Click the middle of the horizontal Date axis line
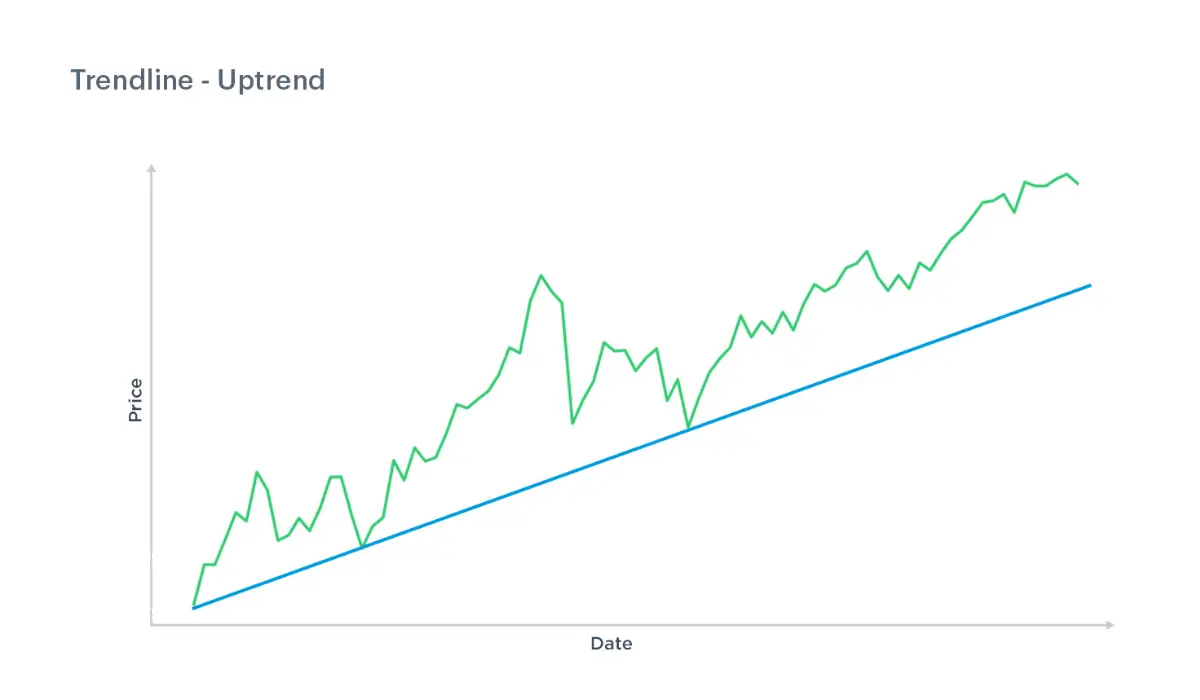Screen dimensions: 1200x700 coord(630,625)
